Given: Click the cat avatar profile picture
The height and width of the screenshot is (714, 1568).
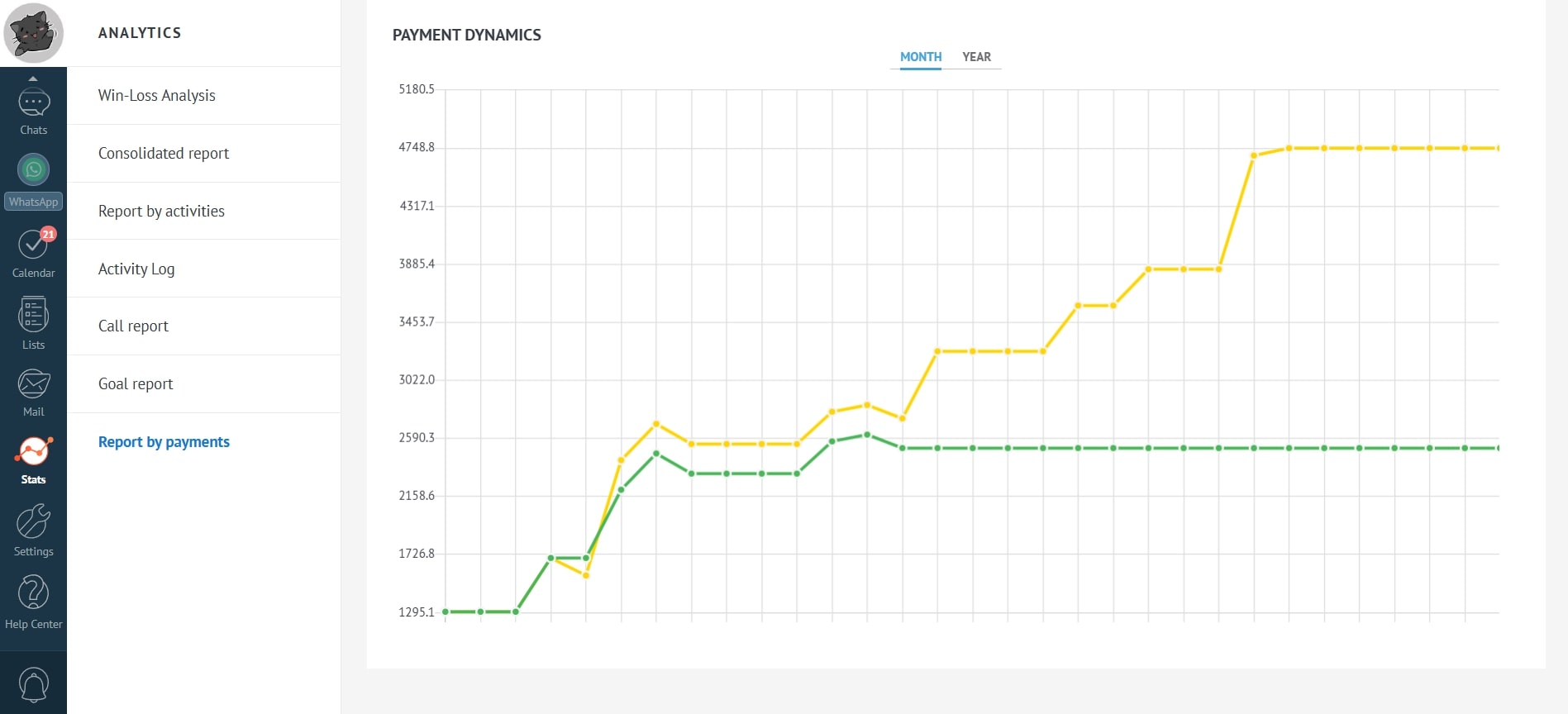Looking at the screenshot, I should pos(33,33).
